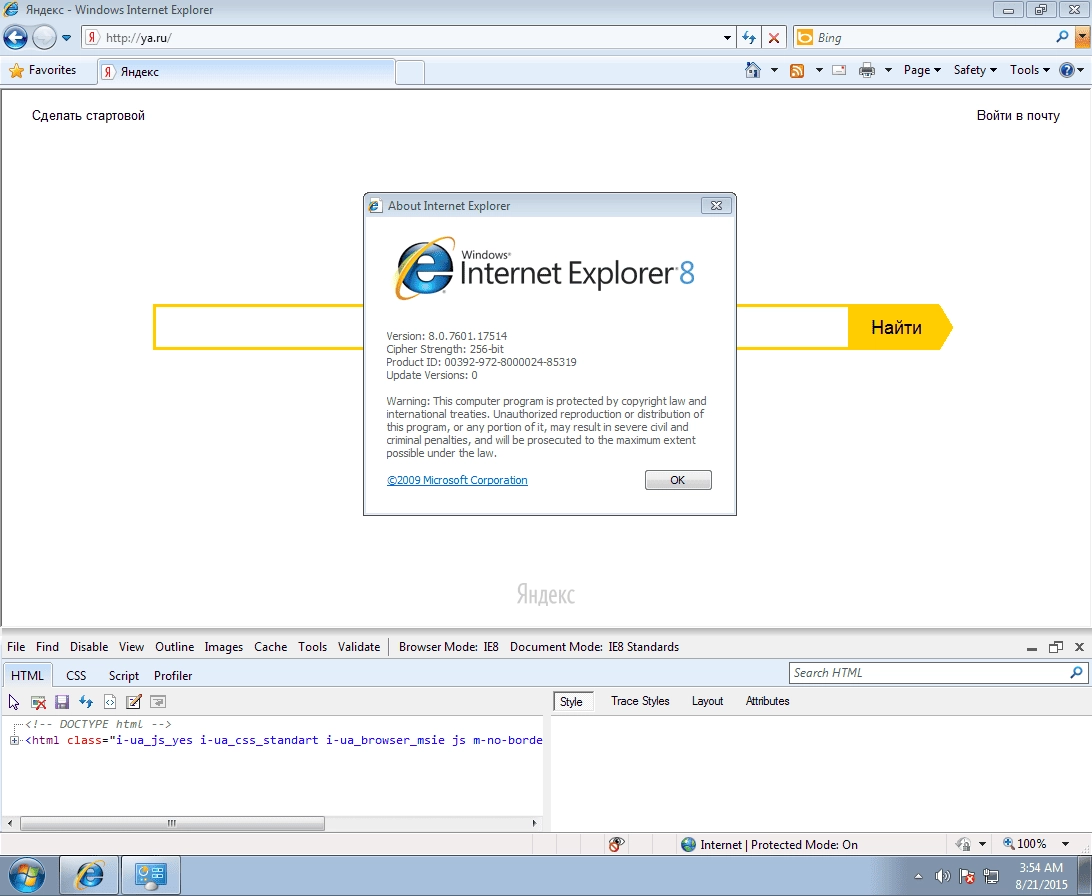Screen dimensions: 1092x896
Task: Open a new blank tab
Action: click(x=410, y=72)
